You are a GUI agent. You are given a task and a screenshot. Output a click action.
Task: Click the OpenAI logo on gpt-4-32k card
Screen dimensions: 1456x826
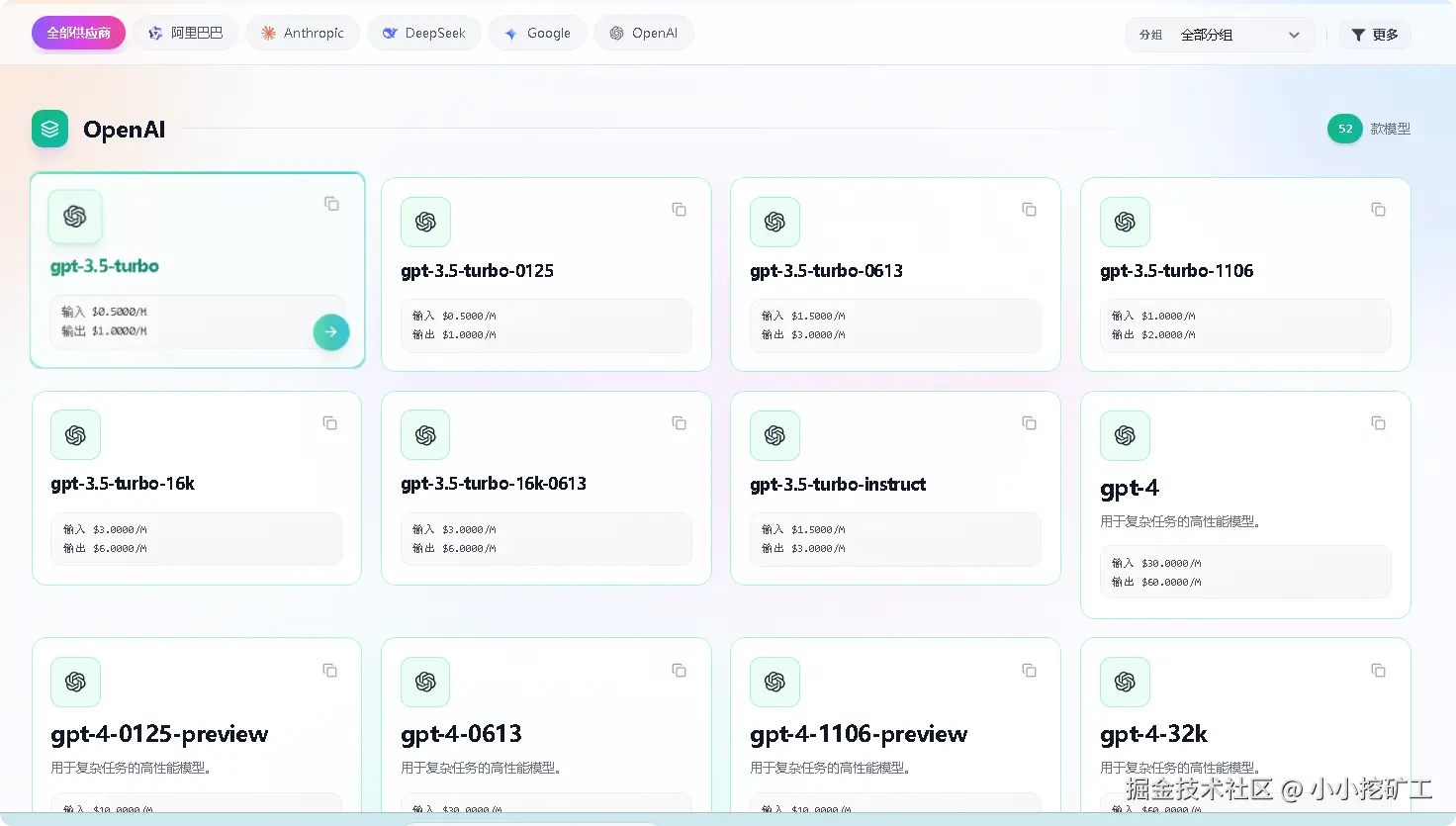tap(1125, 682)
